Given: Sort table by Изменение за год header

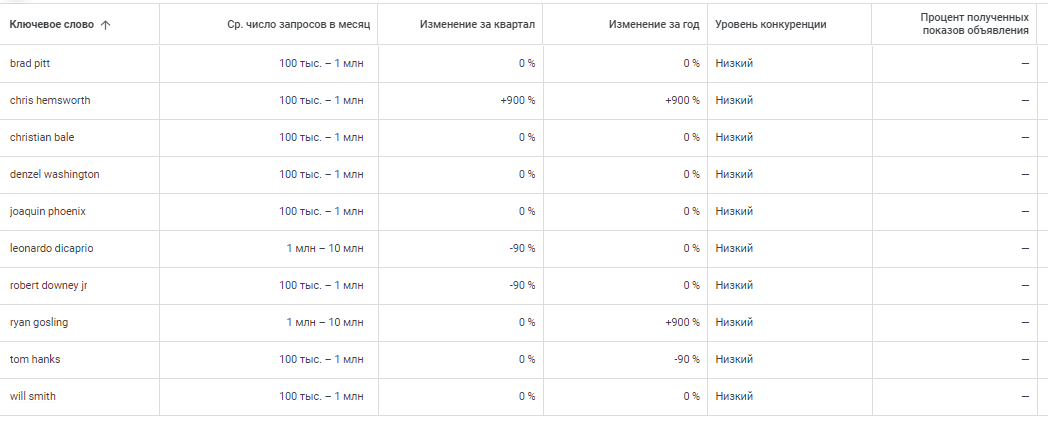Looking at the screenshot, I should (654, 24).
